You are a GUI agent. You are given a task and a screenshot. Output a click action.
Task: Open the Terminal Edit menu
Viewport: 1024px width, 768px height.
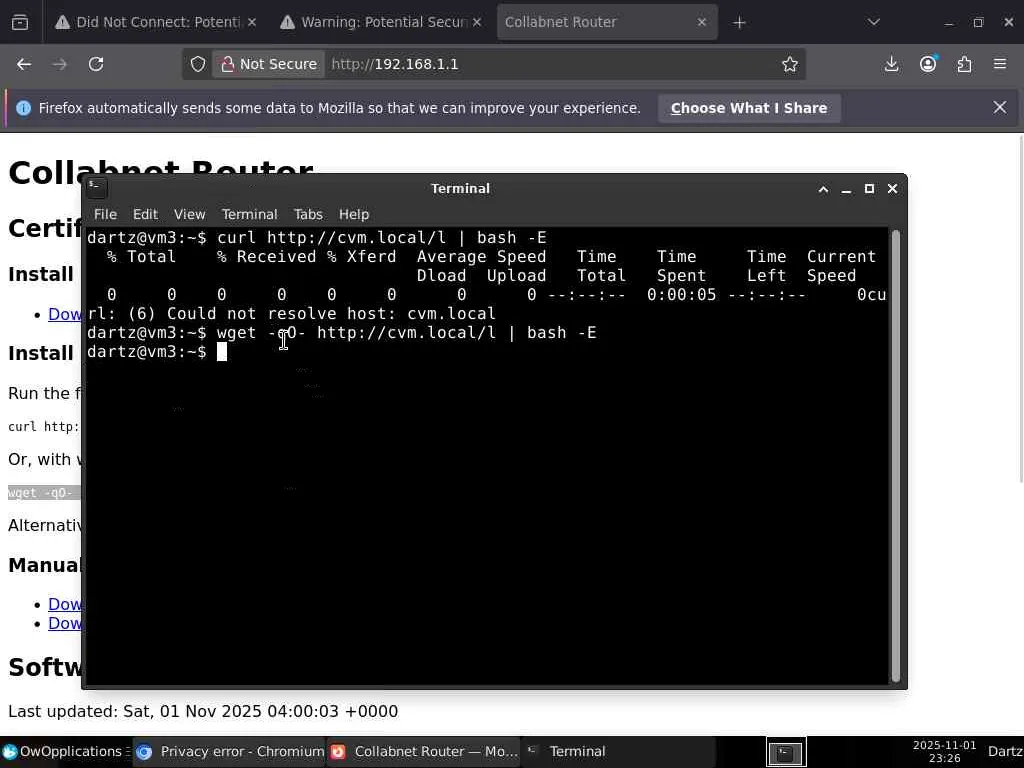[145, 214]
